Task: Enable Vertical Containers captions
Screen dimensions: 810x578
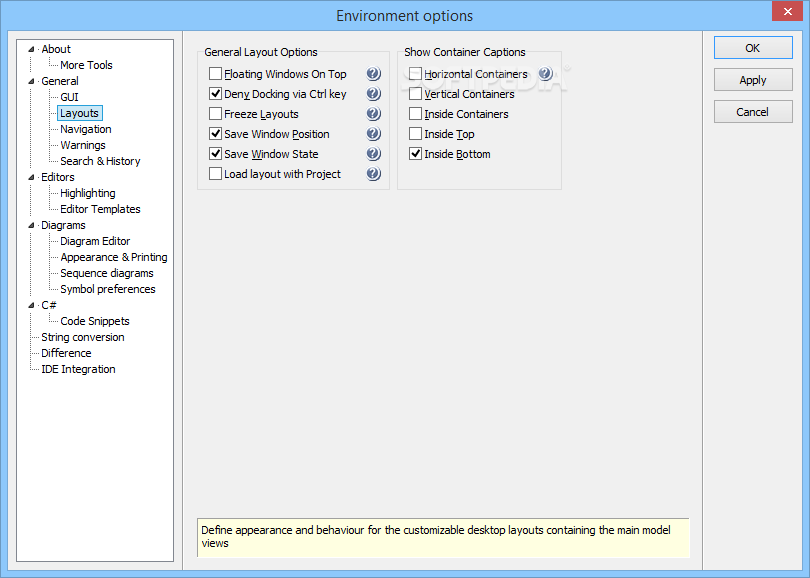Action: [415, 94]
